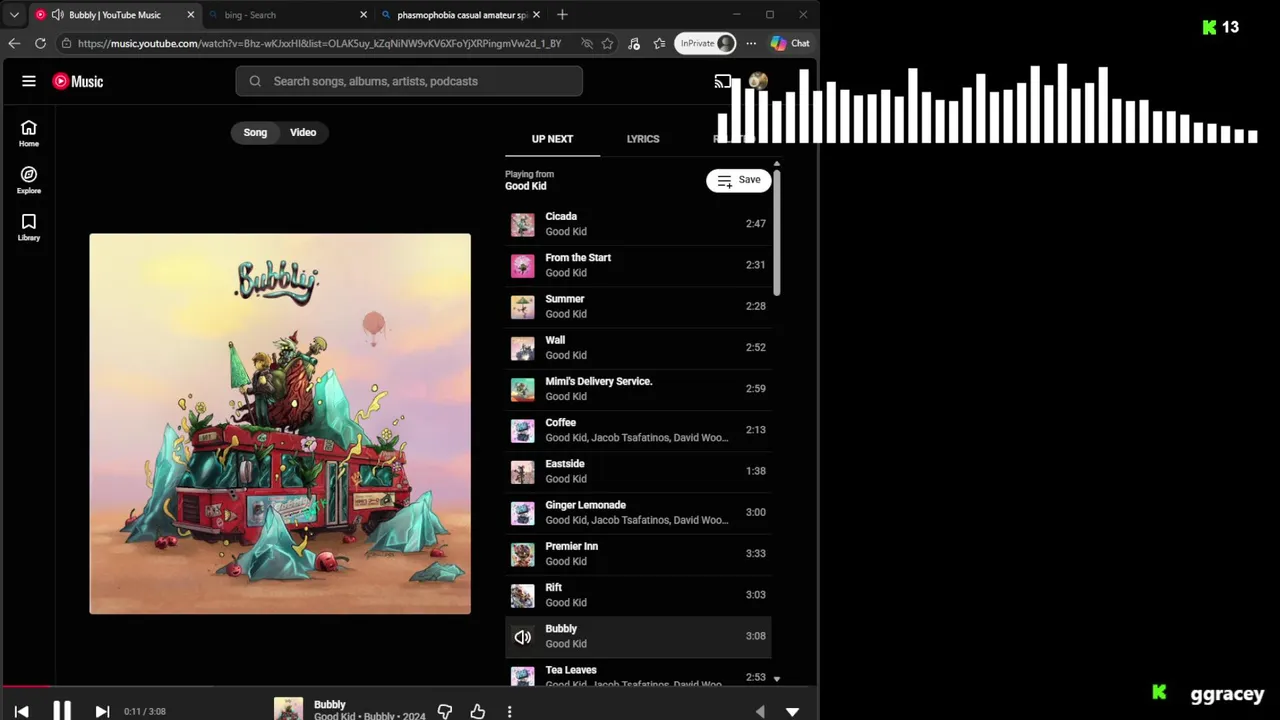Play Eastside from the queue
This screenshot has height=720, width=1280.
pos(638,471)
